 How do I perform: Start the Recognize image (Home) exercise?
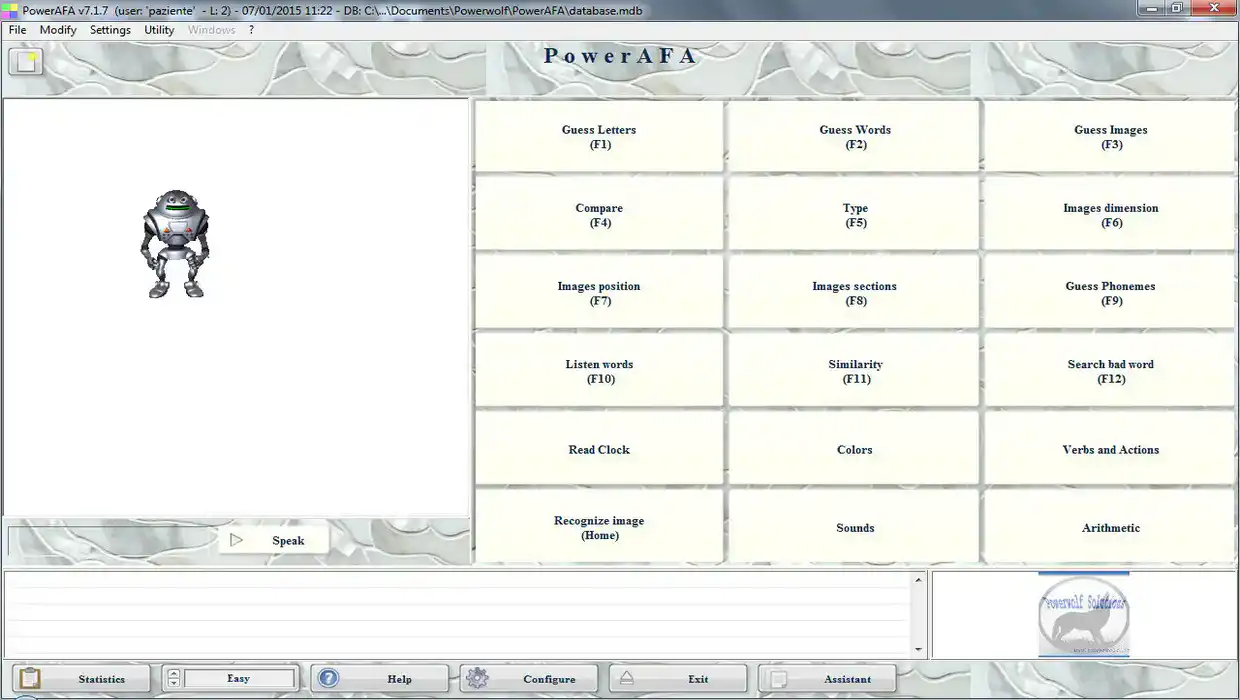point(599,527)
